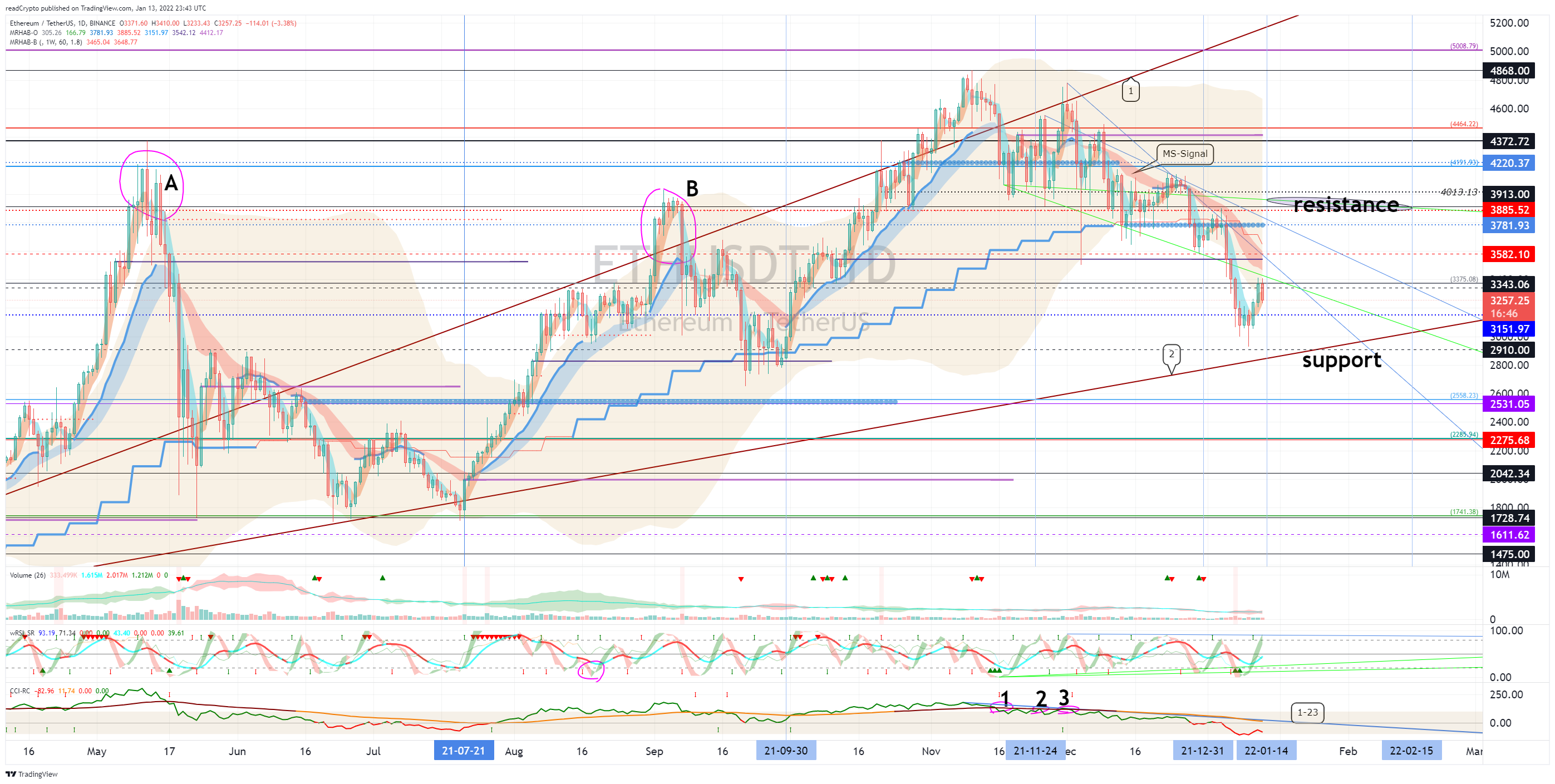Select the 21-07-21 date marker
The height and width of the screenshot is (784, 1555).
point(464,751)
